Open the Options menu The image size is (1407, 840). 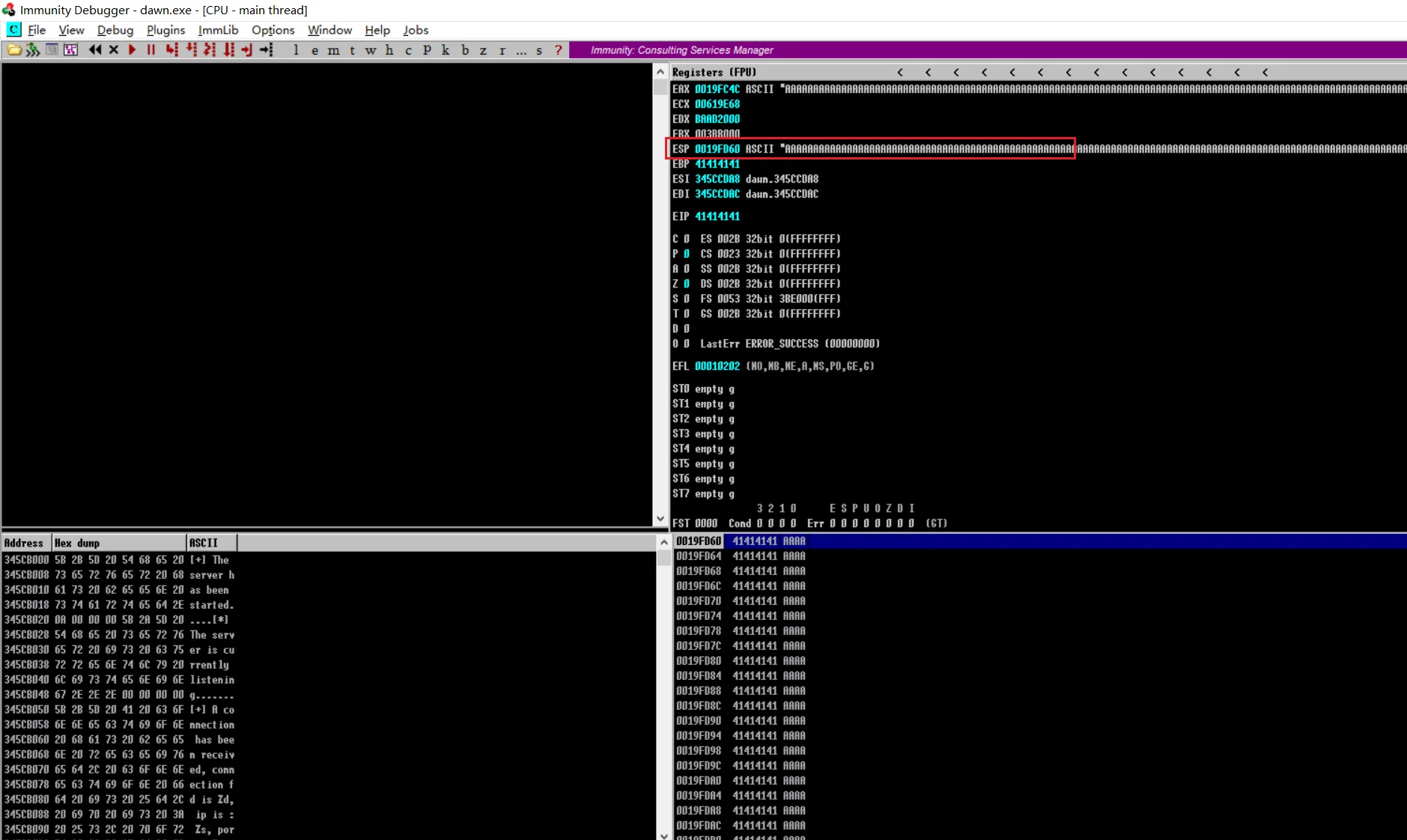click(273, 30)
